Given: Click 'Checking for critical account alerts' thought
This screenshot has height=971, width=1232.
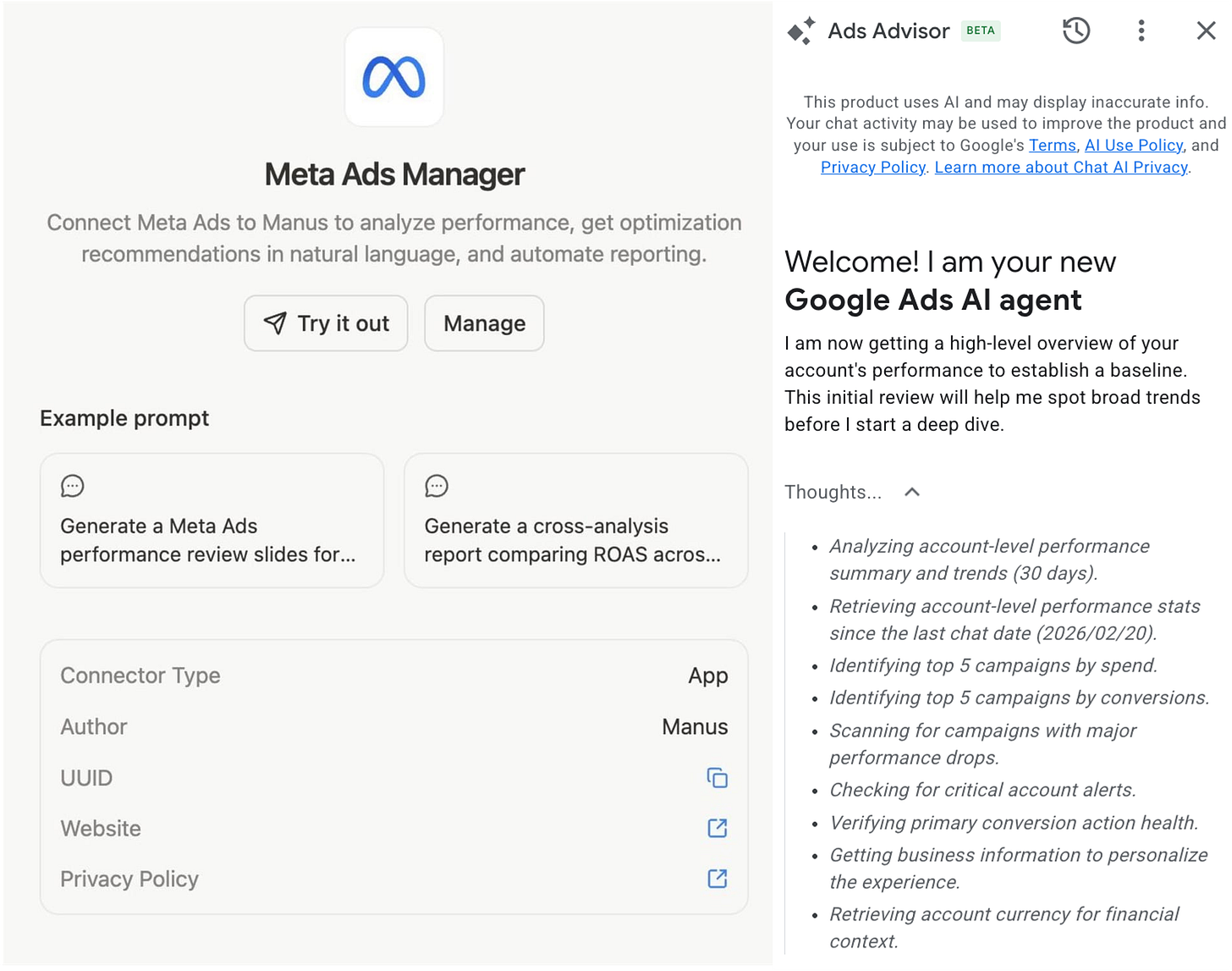Looking at the screenshot, I should 982,790.
